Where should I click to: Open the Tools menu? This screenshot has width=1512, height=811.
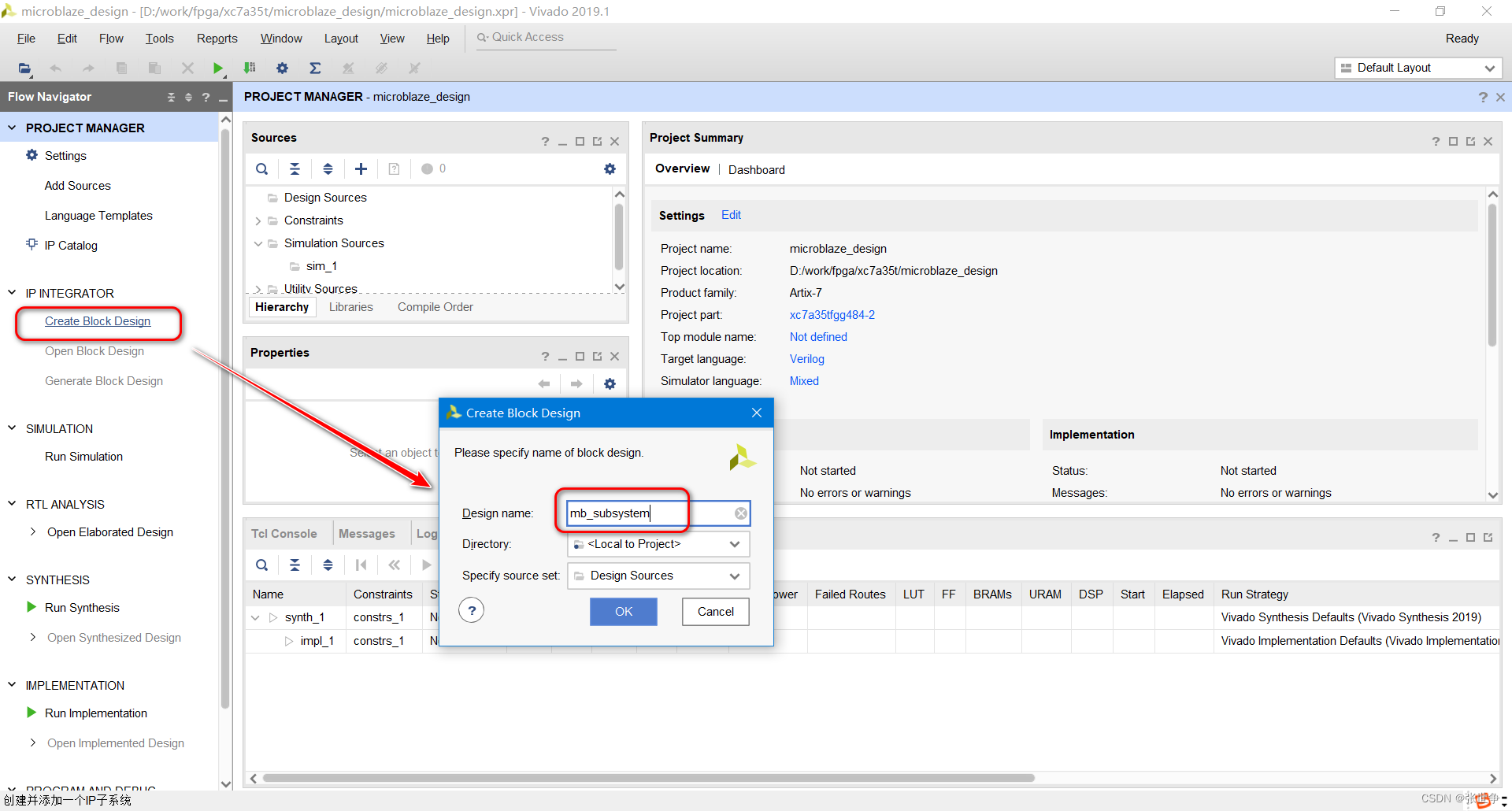point(159,39)
